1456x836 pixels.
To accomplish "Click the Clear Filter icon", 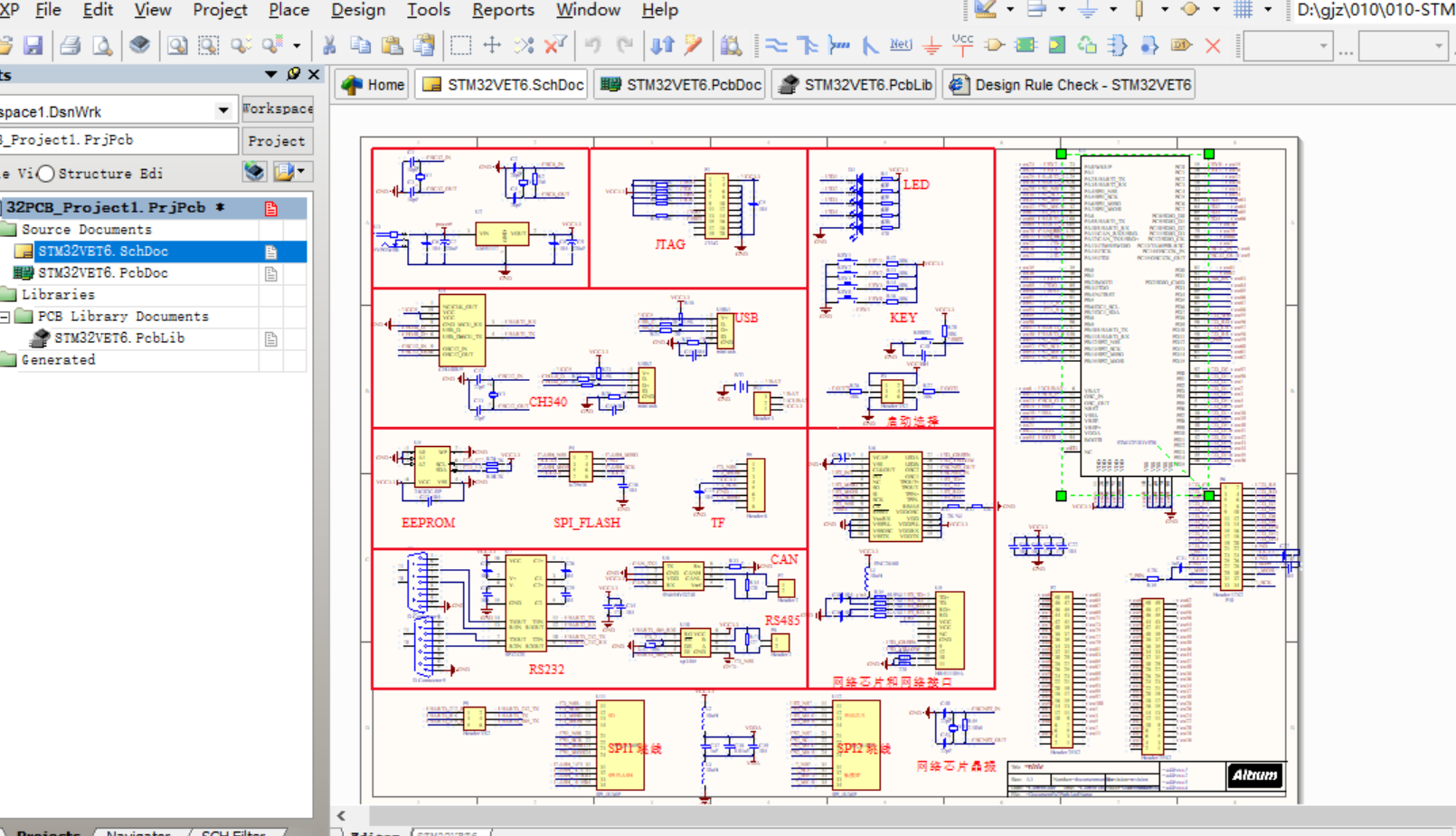I will click(x=555, y=45).
